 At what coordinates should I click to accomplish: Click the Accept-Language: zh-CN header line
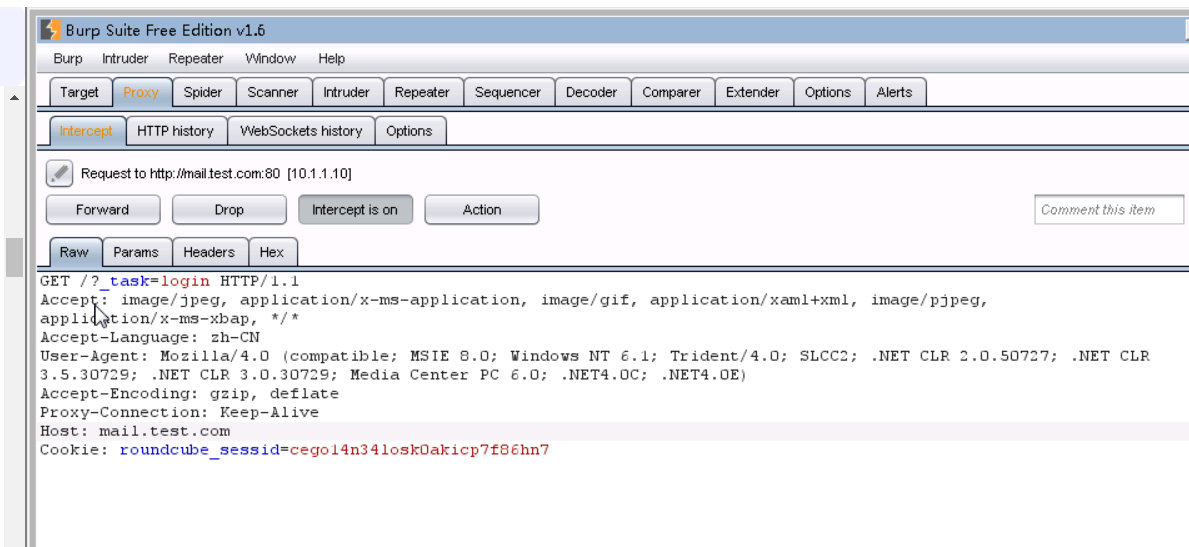150,337
